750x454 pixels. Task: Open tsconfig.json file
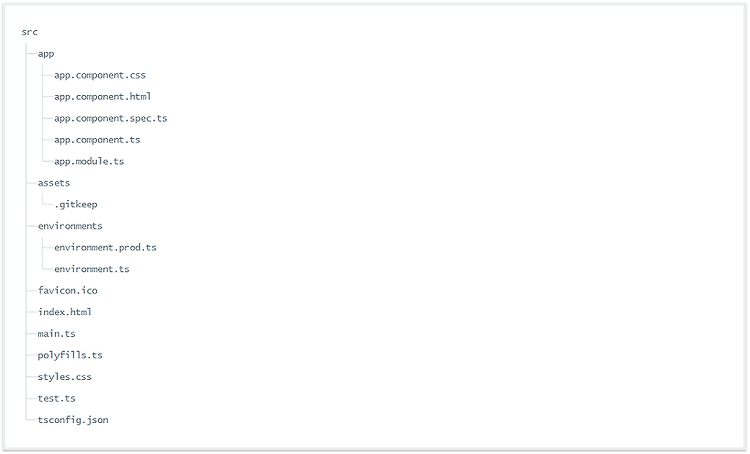[x=73, y=420]
